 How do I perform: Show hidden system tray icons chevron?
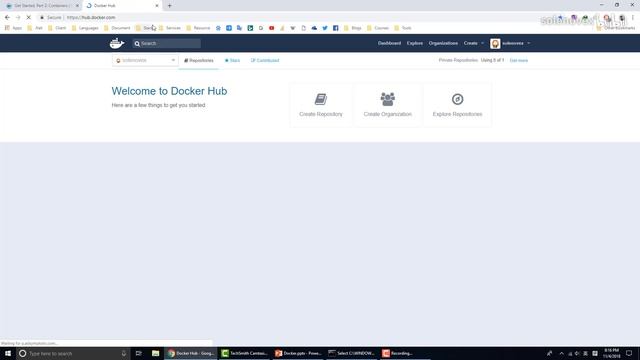[562, 353]
